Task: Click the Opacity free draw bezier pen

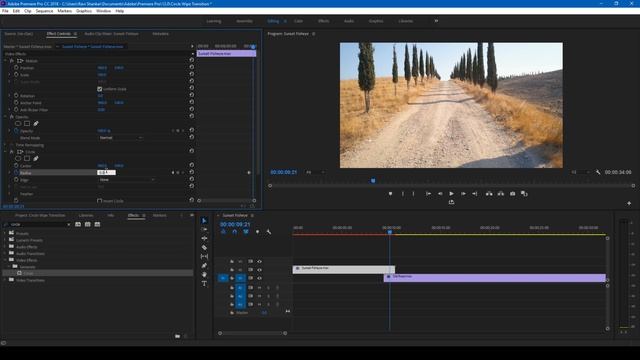Action: (36, 123)
